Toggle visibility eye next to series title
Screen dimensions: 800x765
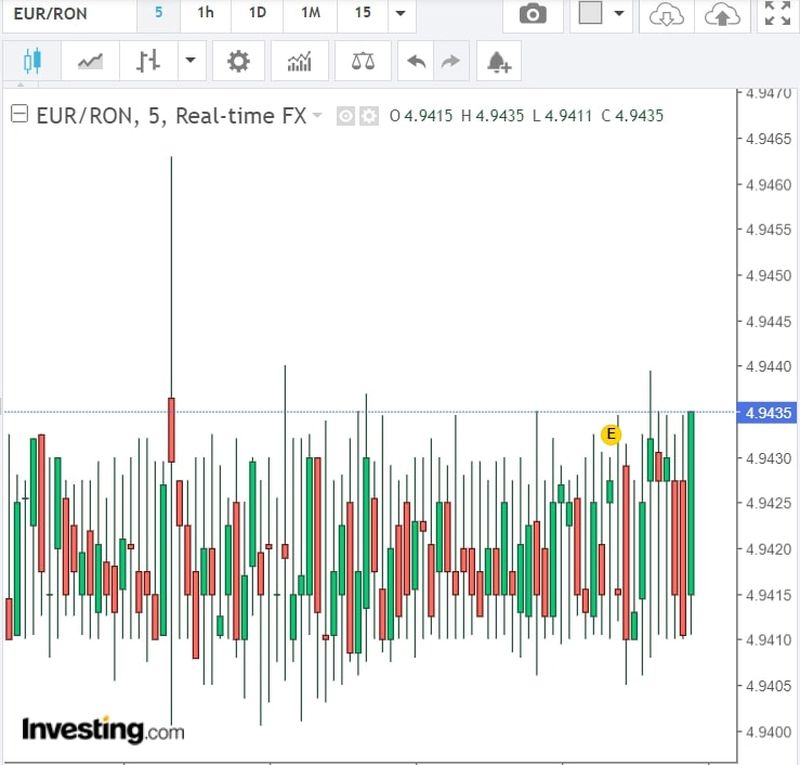pos(346,116)
